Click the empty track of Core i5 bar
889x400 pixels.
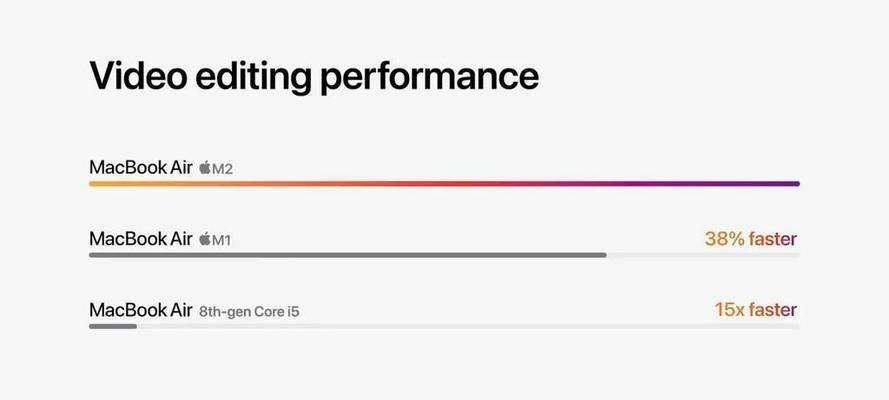(x=468, y=326)
